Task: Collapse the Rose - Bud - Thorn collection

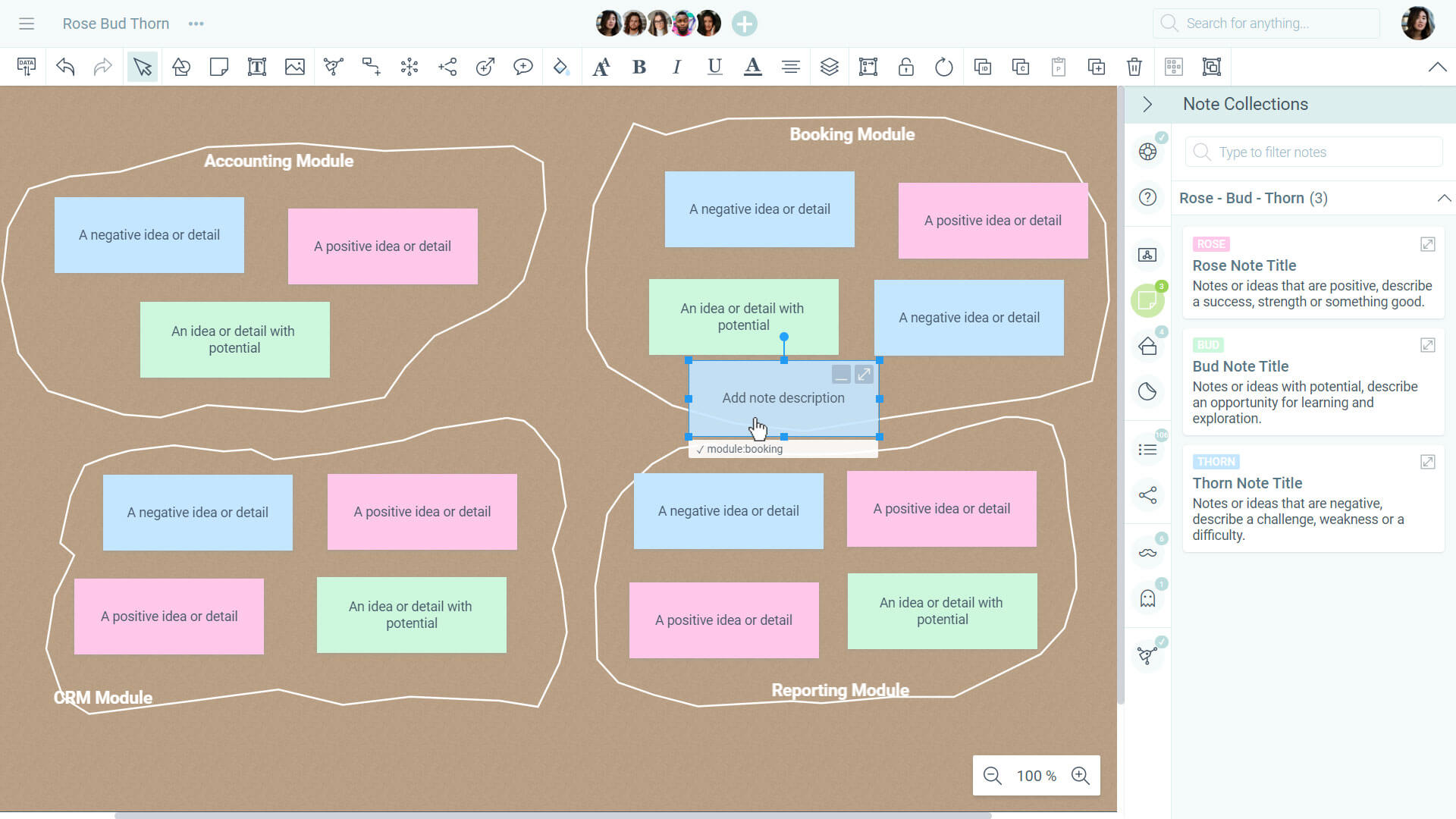Action: [x=1443, y=198]
